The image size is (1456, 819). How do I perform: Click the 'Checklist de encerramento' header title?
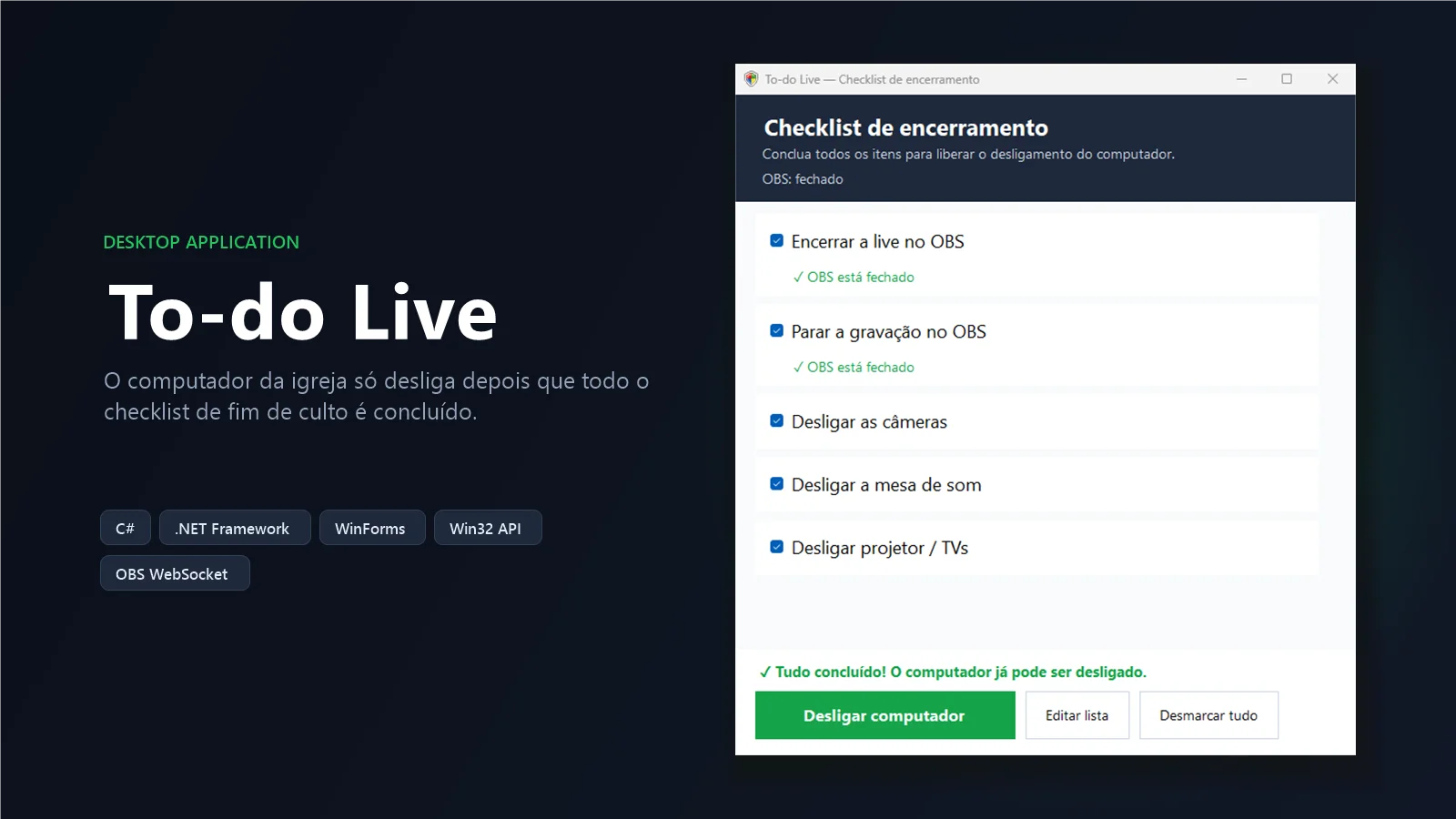[x=905, y=128]
